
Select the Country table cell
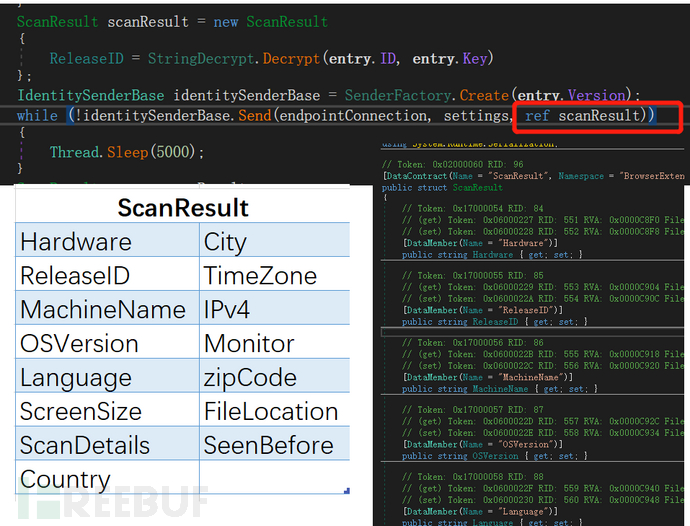click(x=66, y=479)
